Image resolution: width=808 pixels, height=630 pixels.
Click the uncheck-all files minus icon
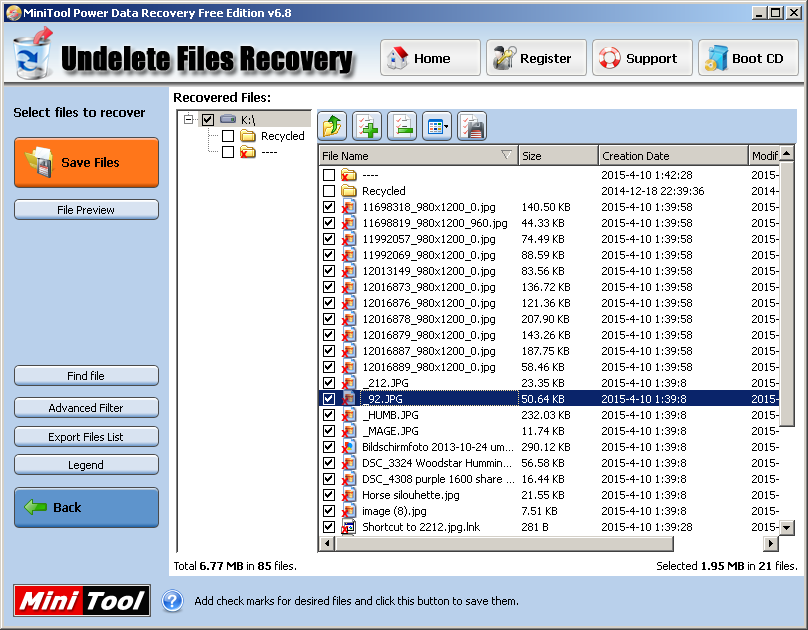pos(402,126)
